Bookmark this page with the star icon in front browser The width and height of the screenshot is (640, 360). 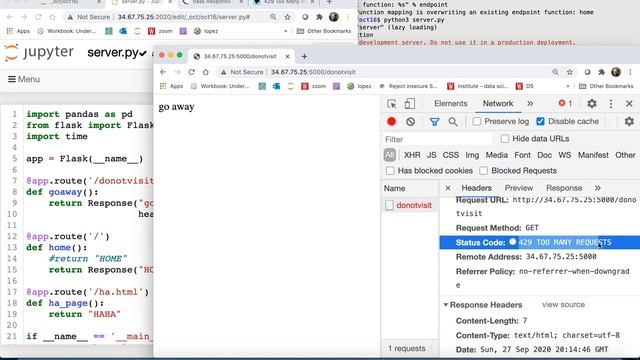[570, 72]
